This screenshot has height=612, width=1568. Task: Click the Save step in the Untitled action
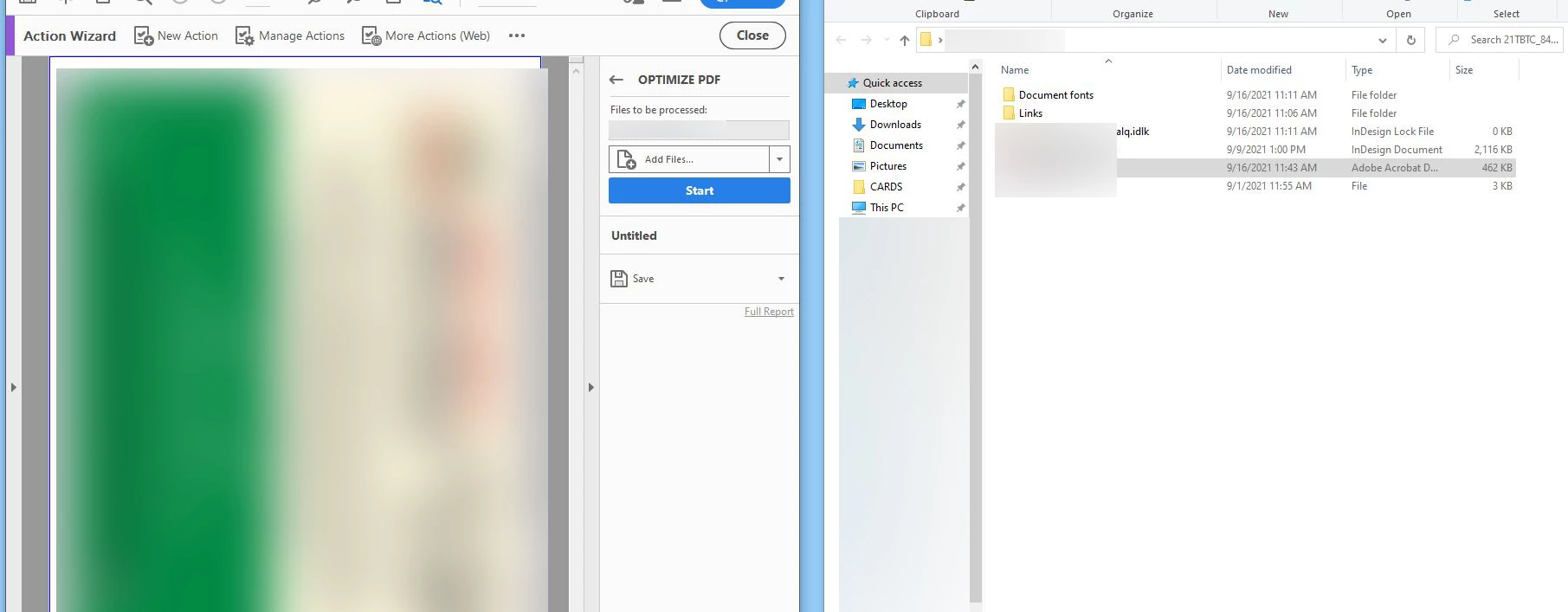point(634,279)
